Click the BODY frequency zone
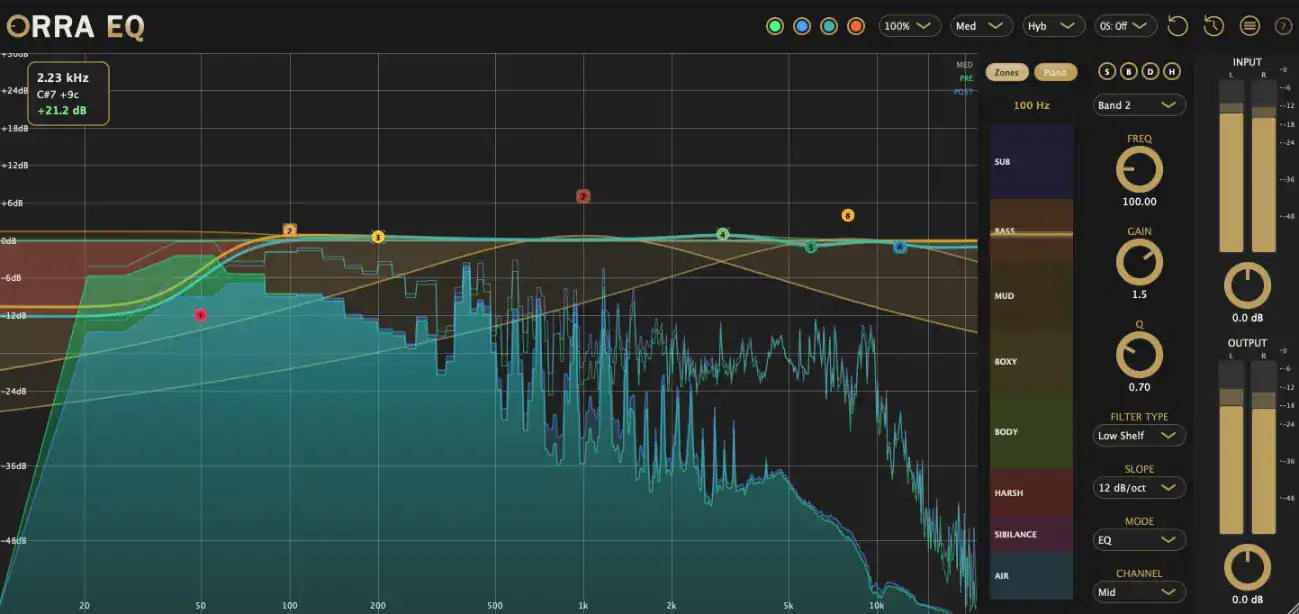 (x=1031, y=432)
